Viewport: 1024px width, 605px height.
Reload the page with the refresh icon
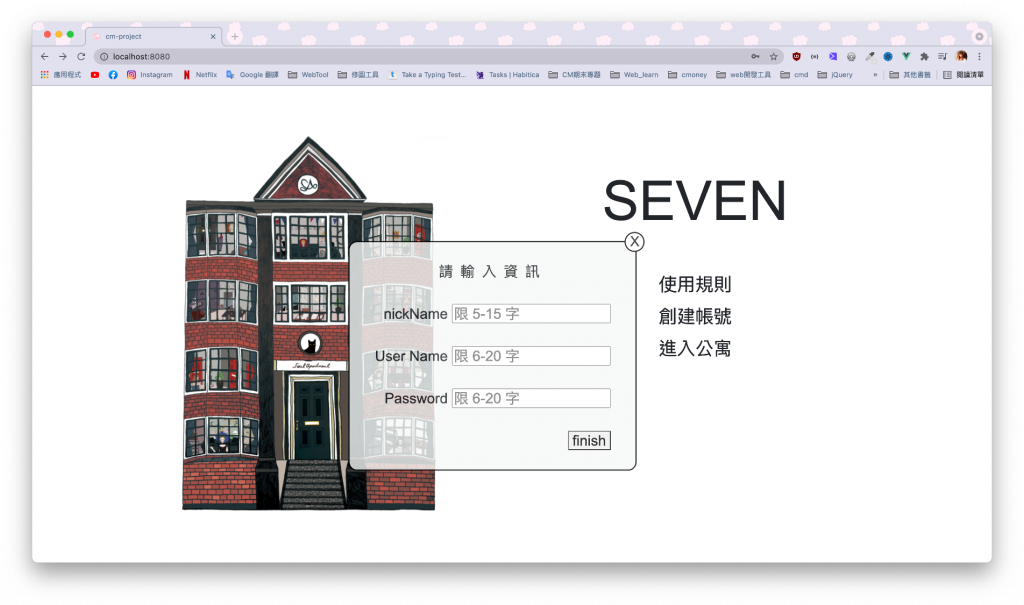81,57
